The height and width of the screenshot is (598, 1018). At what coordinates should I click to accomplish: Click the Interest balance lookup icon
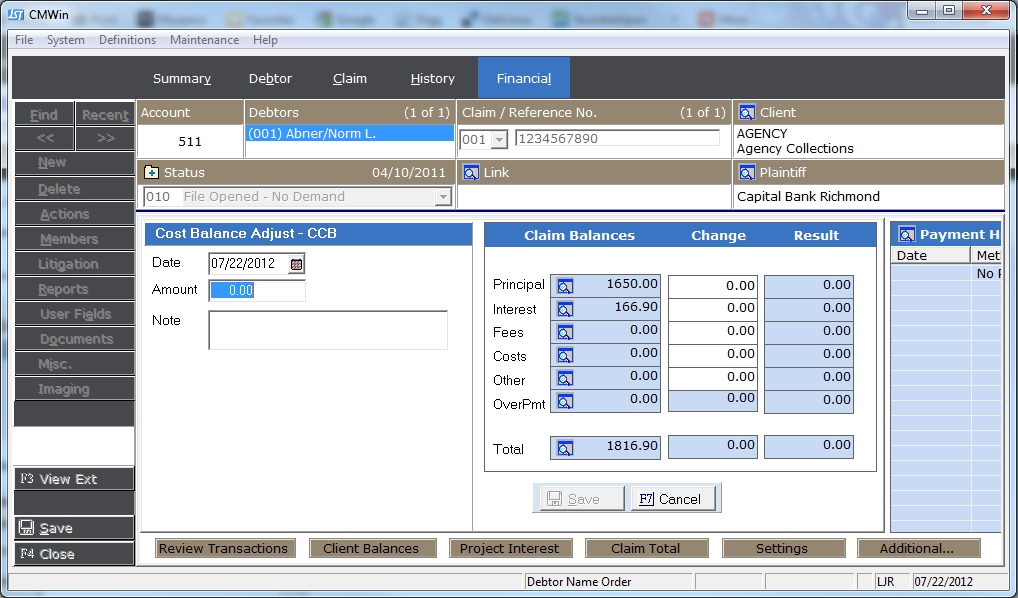(x=565, y=310)
